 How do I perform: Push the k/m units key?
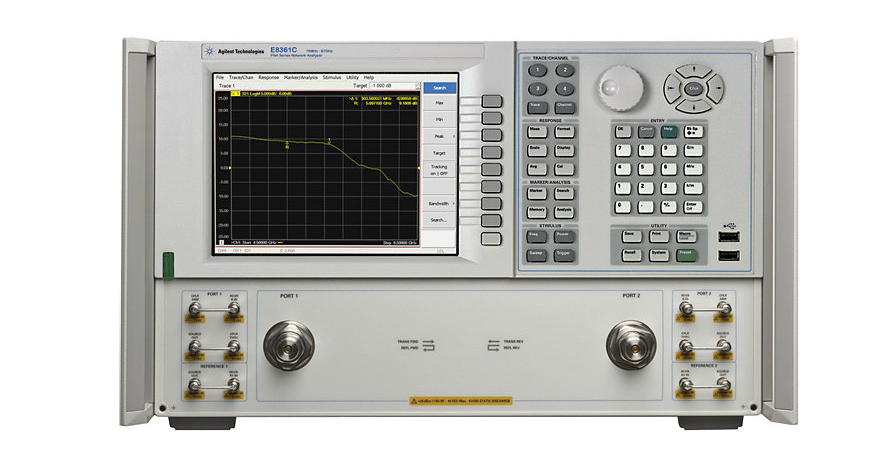coord(693,188)
